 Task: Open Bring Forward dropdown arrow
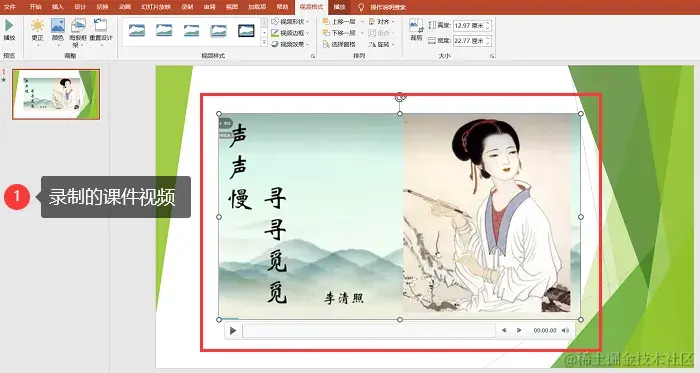pyautogui.click(x=362, y=21)
